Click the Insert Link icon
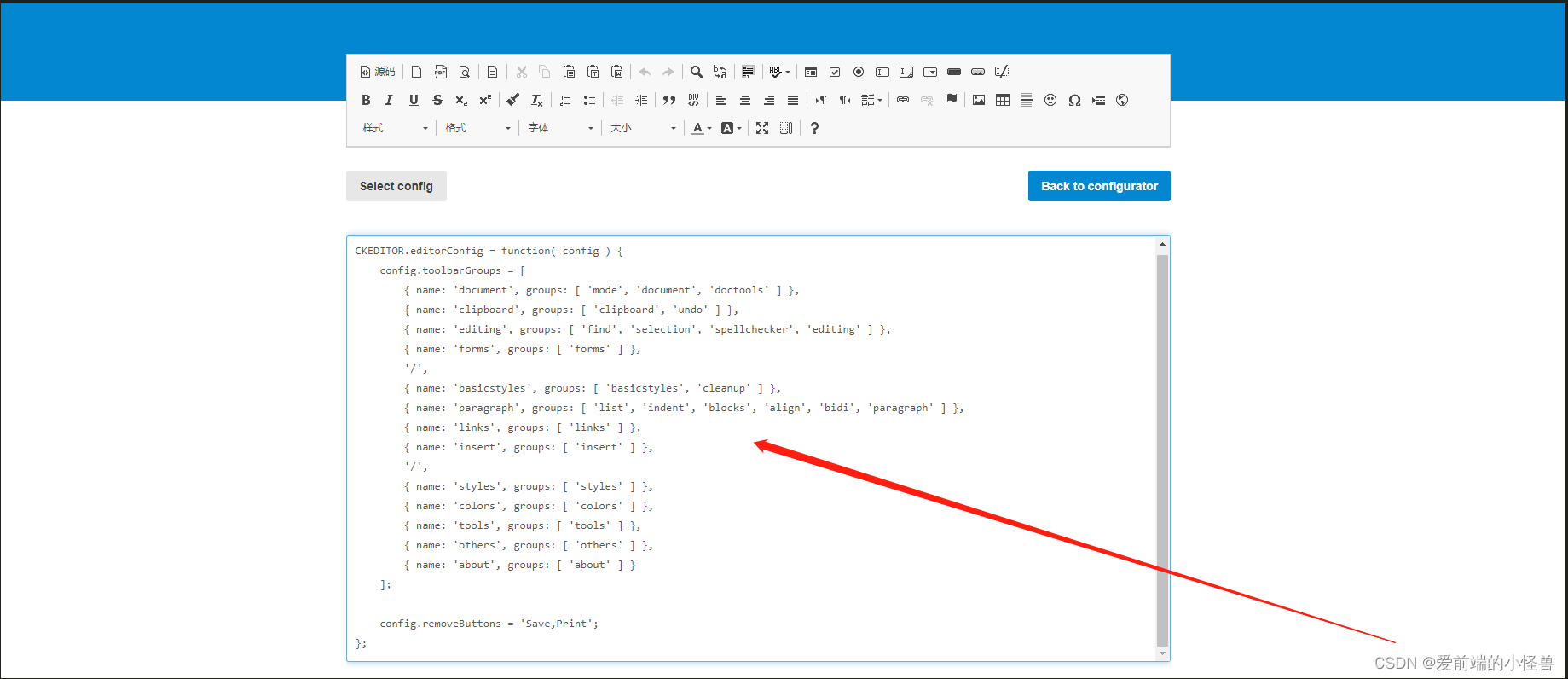The height and width of the screenshot is (679, 1568). 903,100
